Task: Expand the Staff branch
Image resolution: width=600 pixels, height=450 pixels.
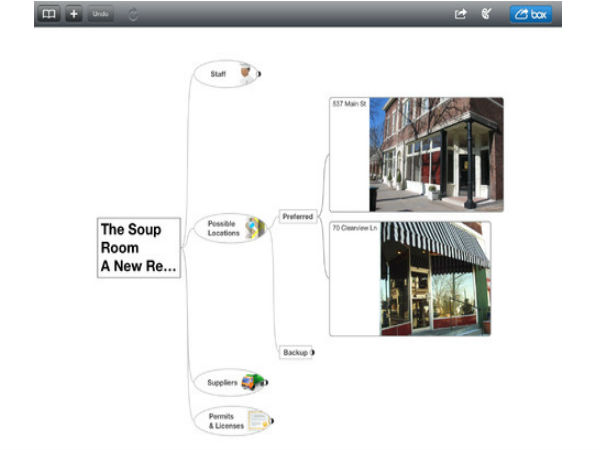Action: (259, 73)
